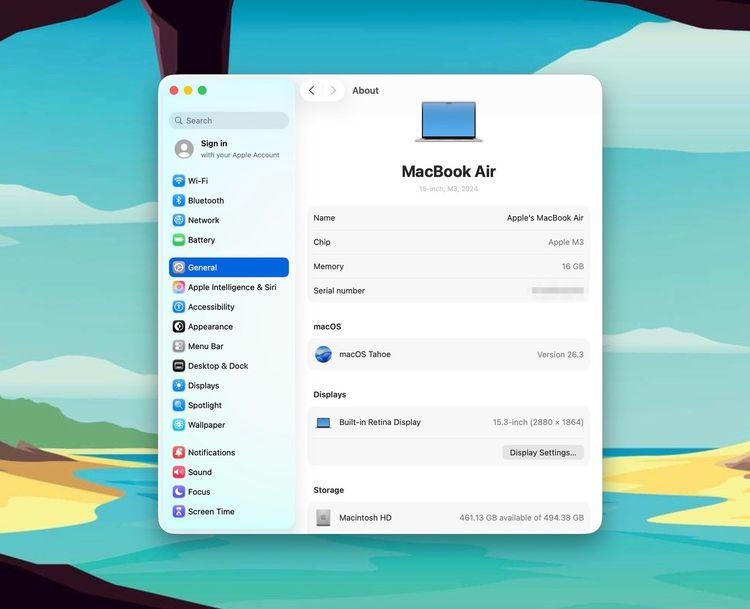Open Focus settings pane
Image resolution: width=750 pixels, height=609 pixels.
[199, 492]
